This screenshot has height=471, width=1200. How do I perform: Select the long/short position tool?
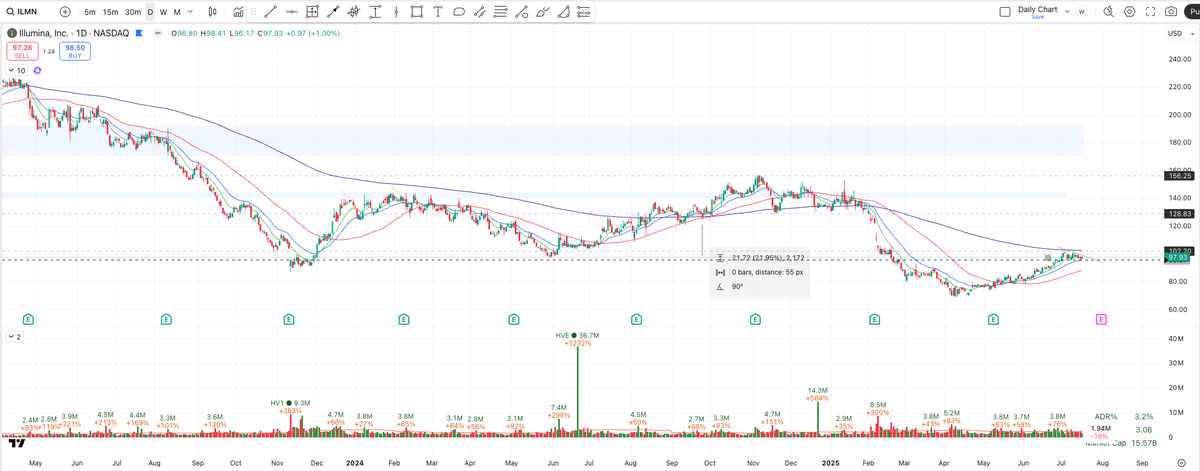(x=583, y=12)
